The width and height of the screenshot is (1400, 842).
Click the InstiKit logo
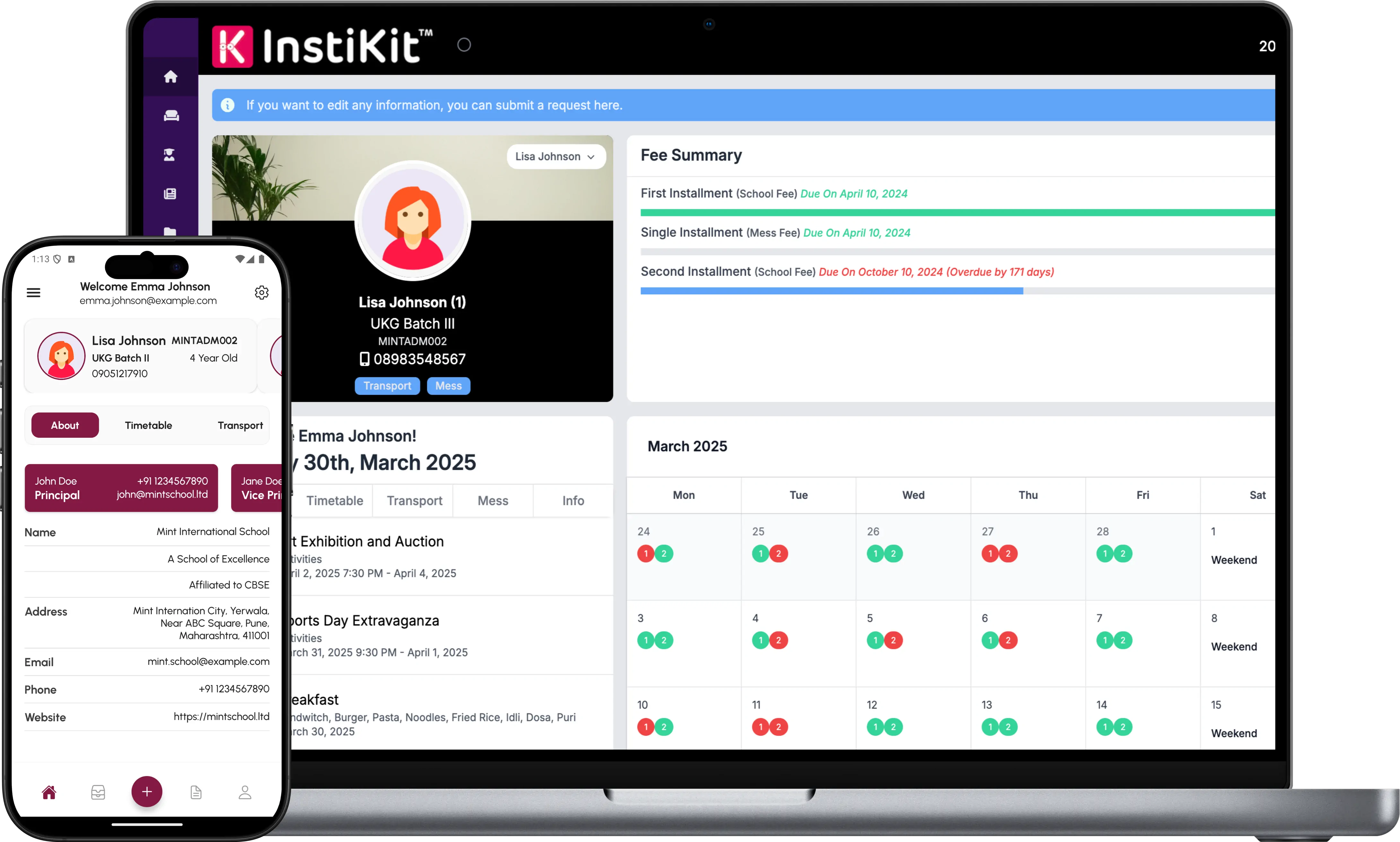[322, 46]
